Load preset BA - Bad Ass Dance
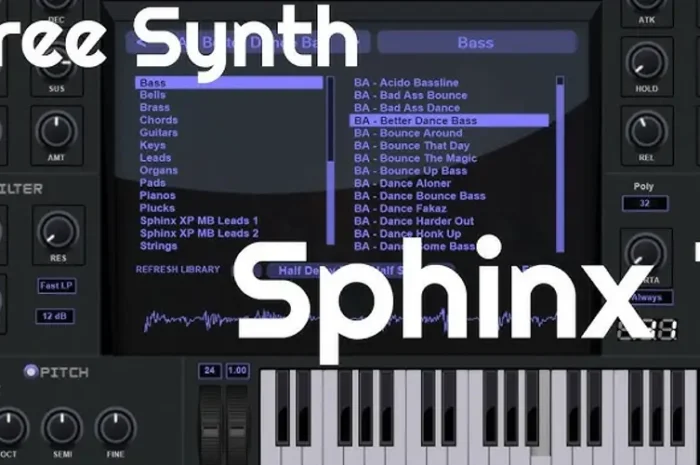 pos(407,108)
